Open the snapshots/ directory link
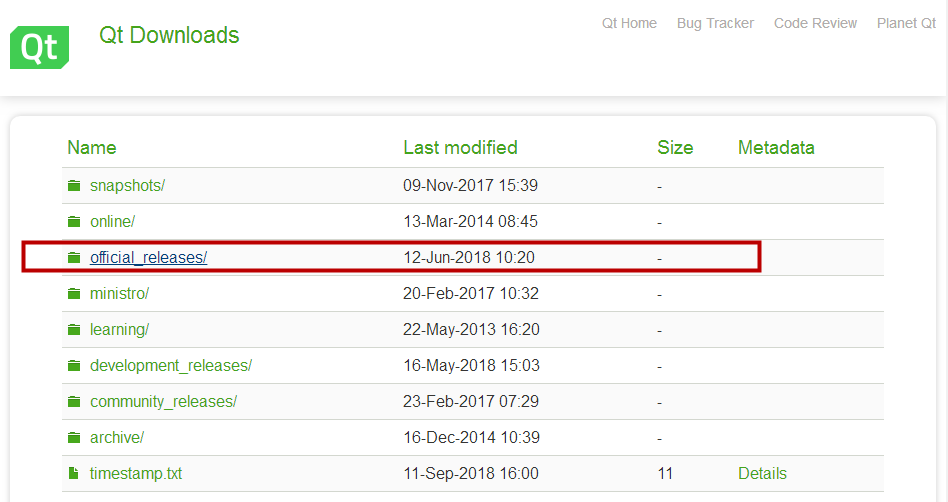The width and height of the screenshot is (948, 502). click(x=128, y=185)
